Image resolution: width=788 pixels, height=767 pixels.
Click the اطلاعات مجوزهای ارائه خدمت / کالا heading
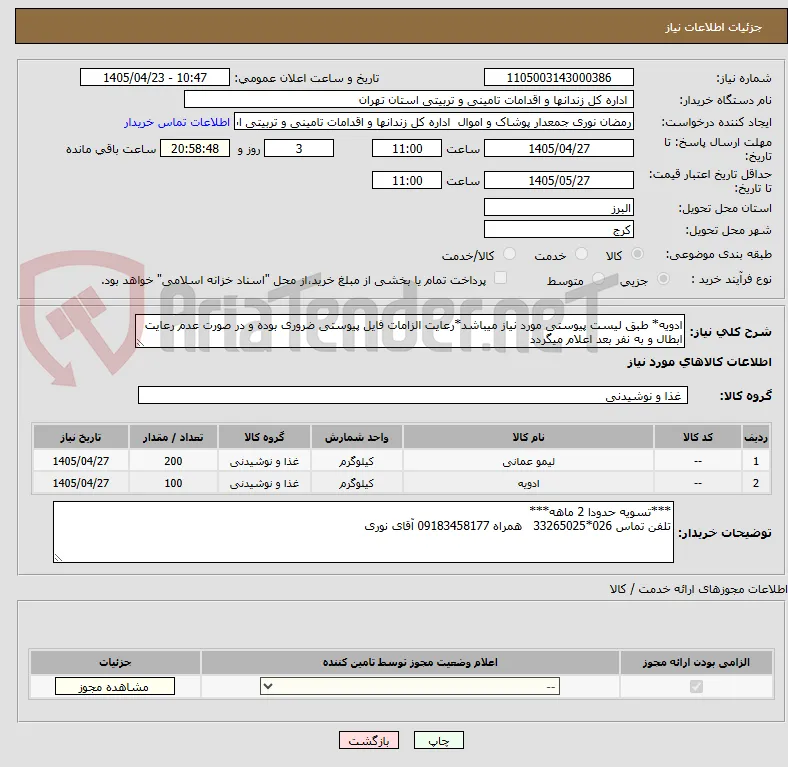click(x=698, y=589)
